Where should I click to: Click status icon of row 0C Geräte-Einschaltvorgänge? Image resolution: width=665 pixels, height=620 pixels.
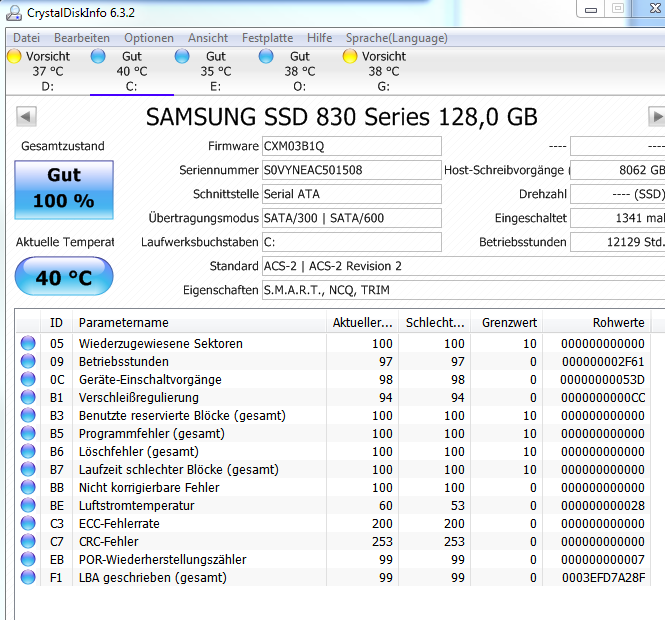click(x=28, y=379)
